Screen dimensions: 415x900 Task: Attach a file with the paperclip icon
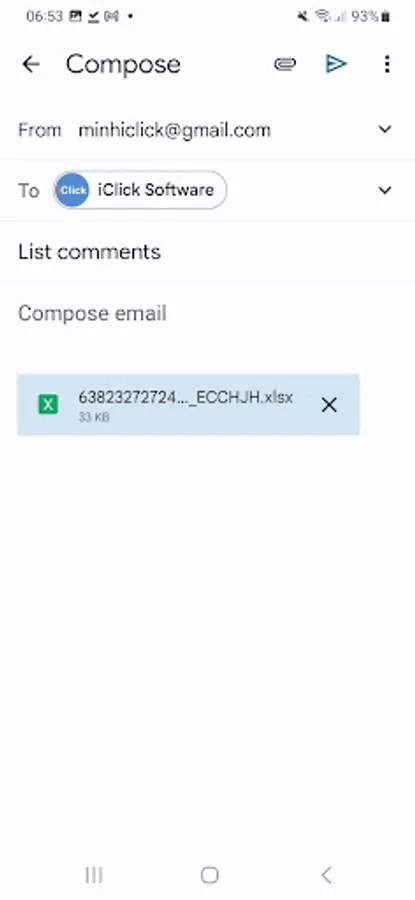click(x=285, y=64)
